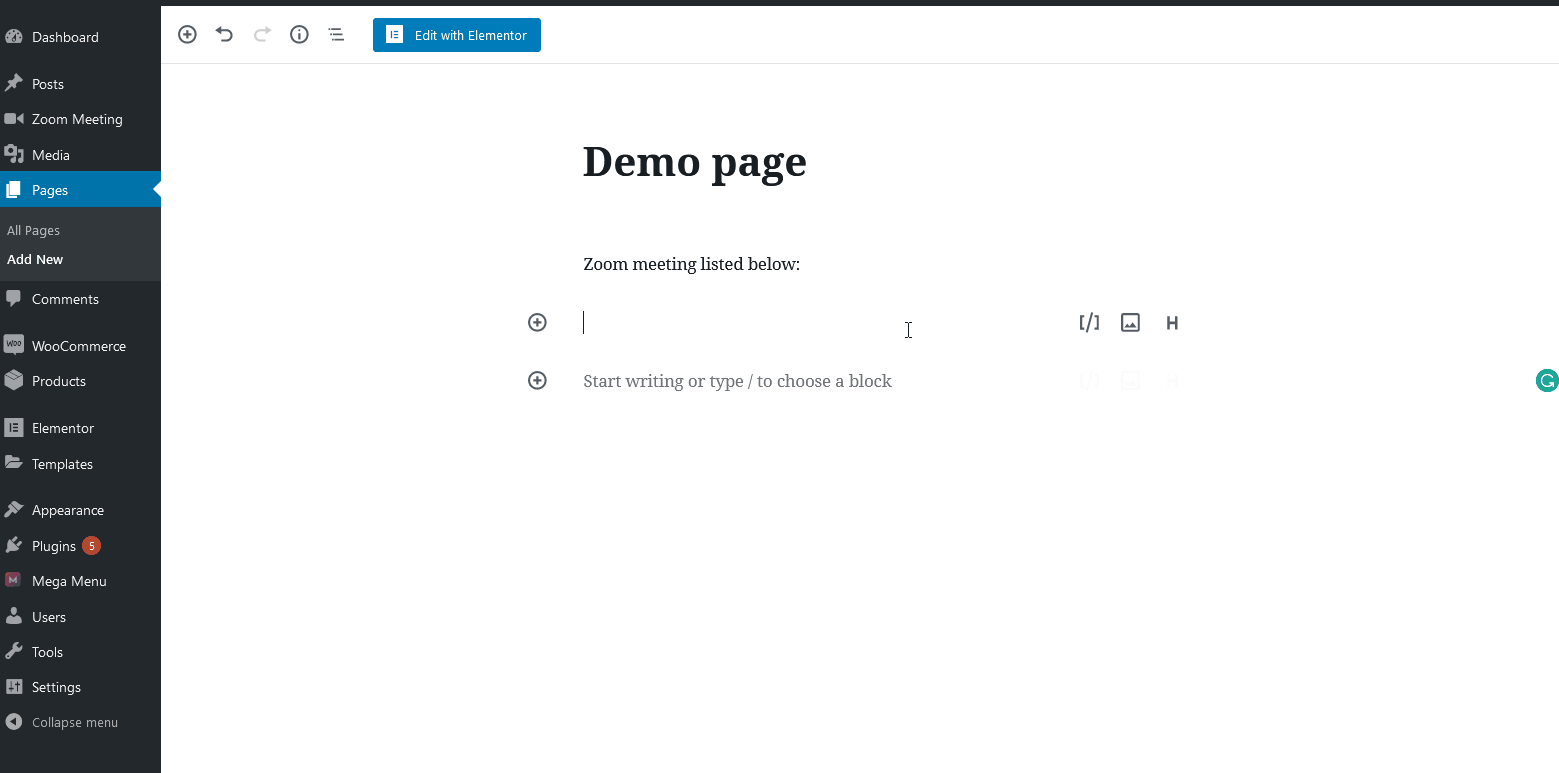Open All Pages list

[x=33, y=230]
